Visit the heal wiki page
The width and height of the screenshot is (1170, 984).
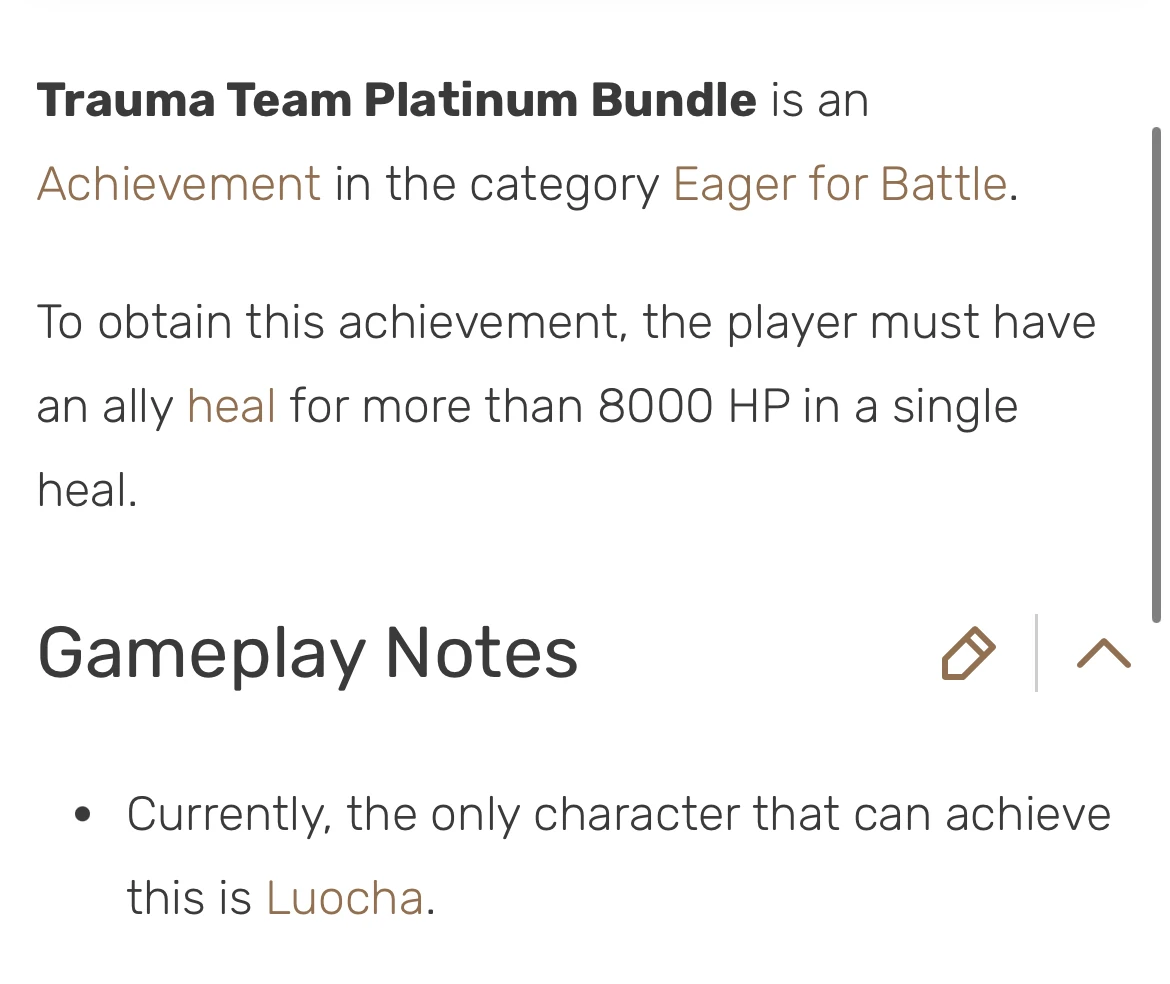(x=231, y=406)
